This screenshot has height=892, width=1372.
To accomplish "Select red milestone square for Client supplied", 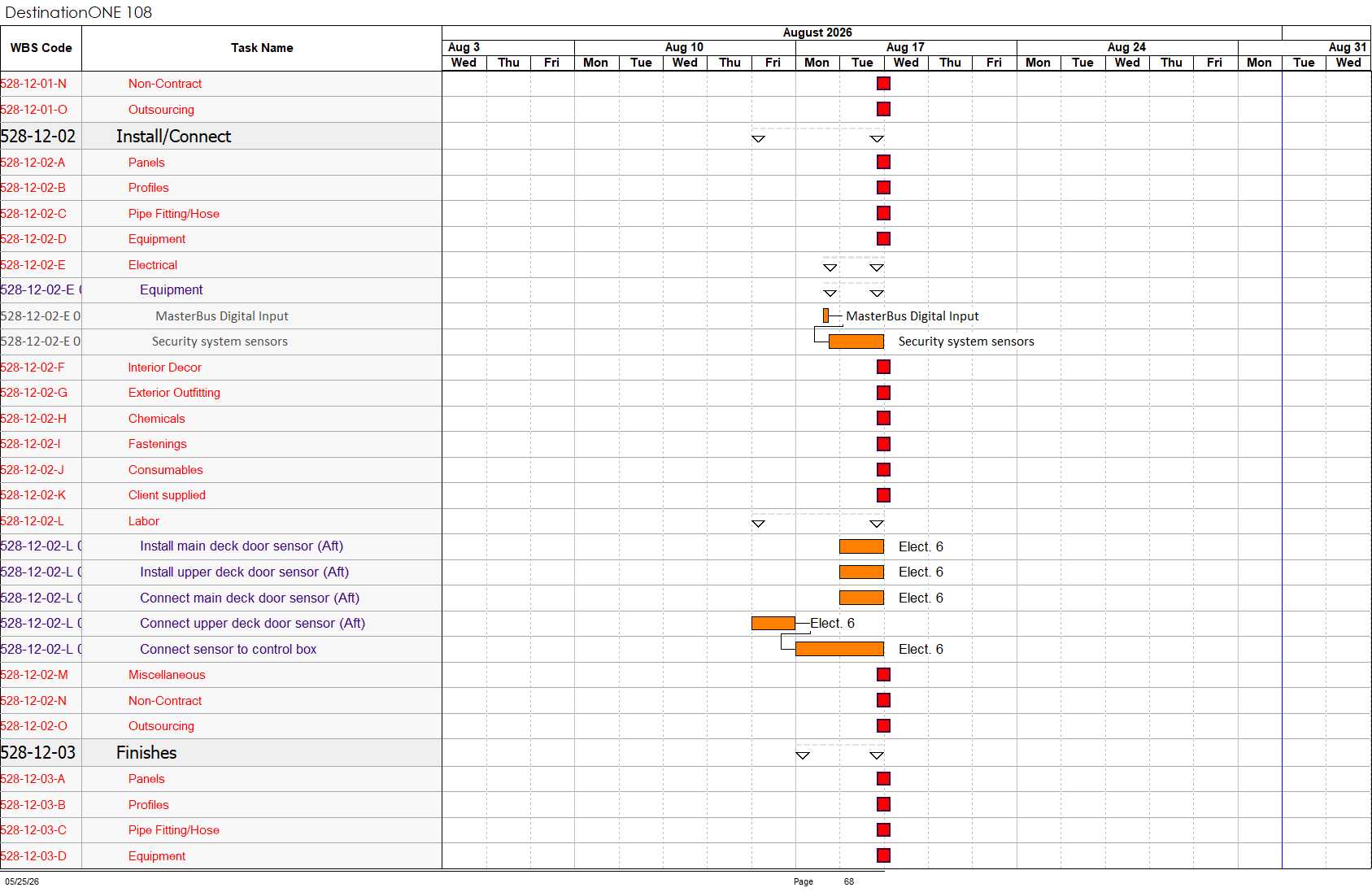I will (x=883, y=495).
